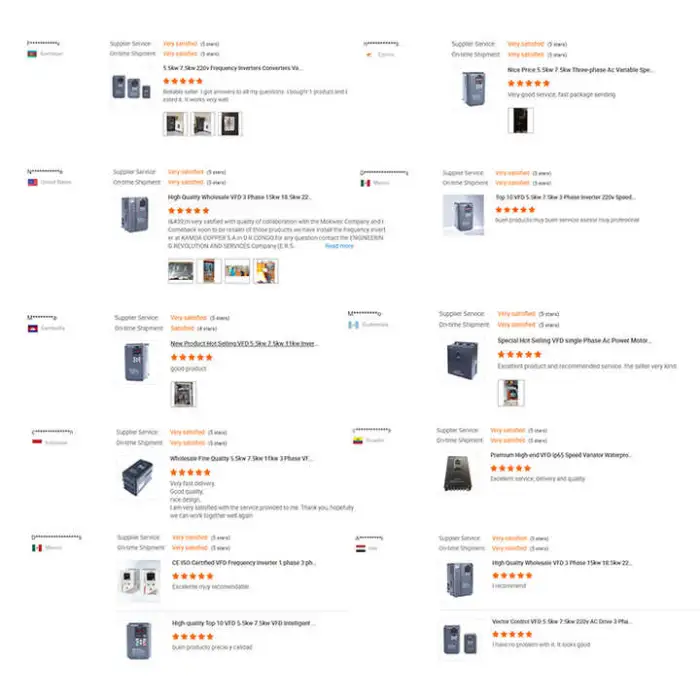Open the New Product Hot Selling VFD link

244,343
